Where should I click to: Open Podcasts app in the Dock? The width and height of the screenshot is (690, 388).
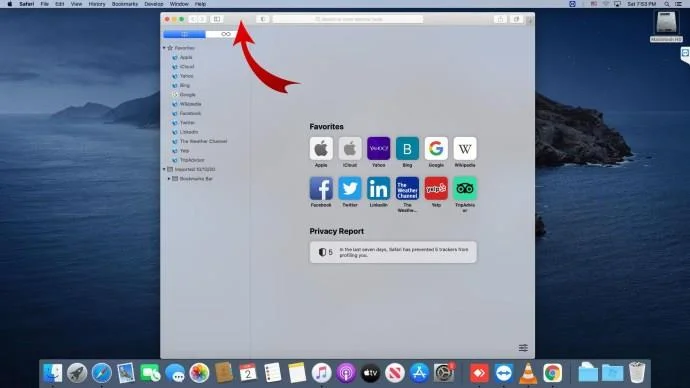click(346, 373)
